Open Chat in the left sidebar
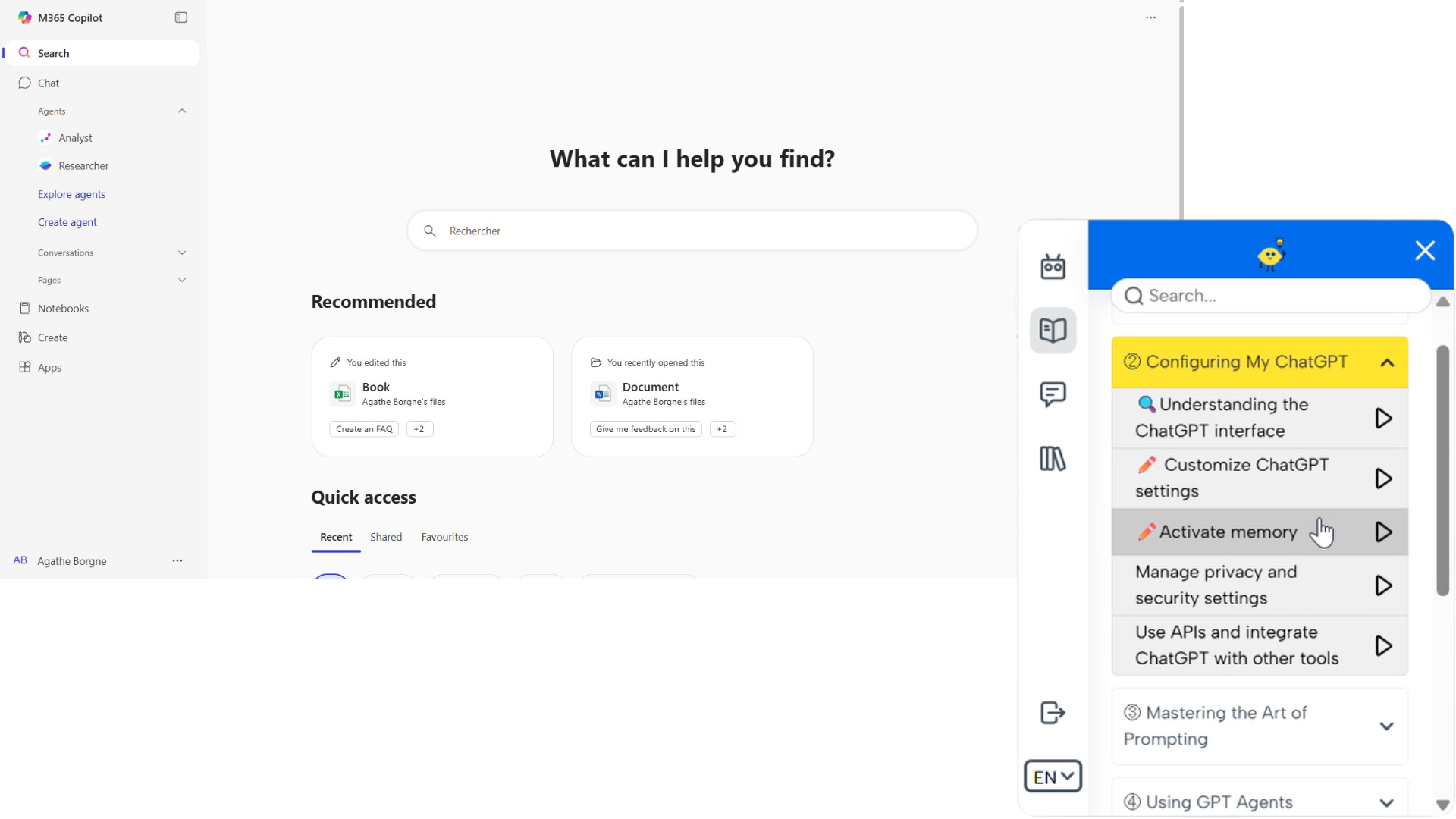The height and width of the screenshot is (819, 1456). pos(103,83)
